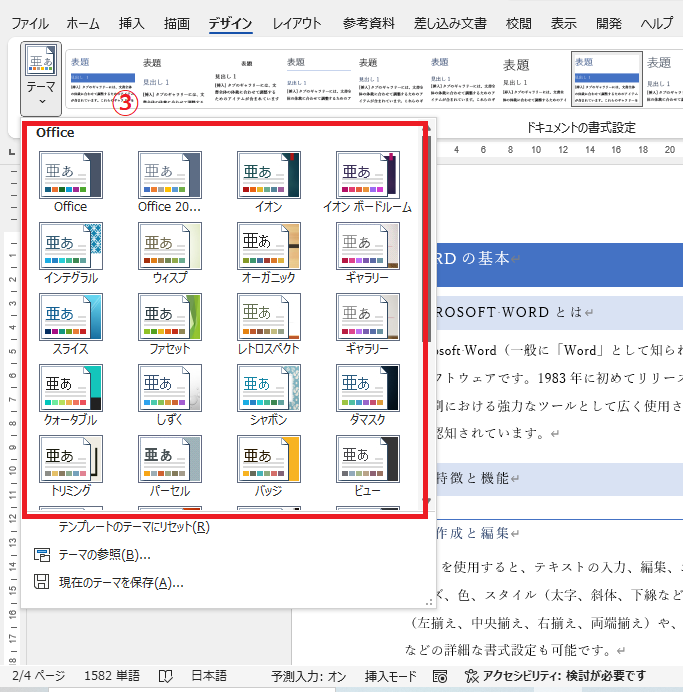This screenshot has width=683, height=692.
Task: Switch to the ホーム tab
Action: click(x=83, y=23)
